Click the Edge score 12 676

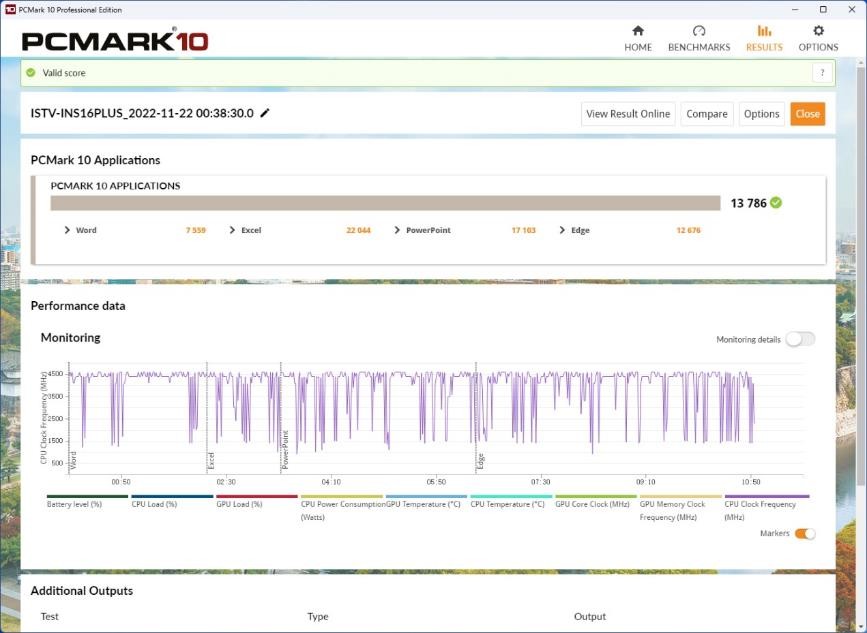tap(688, 230)
